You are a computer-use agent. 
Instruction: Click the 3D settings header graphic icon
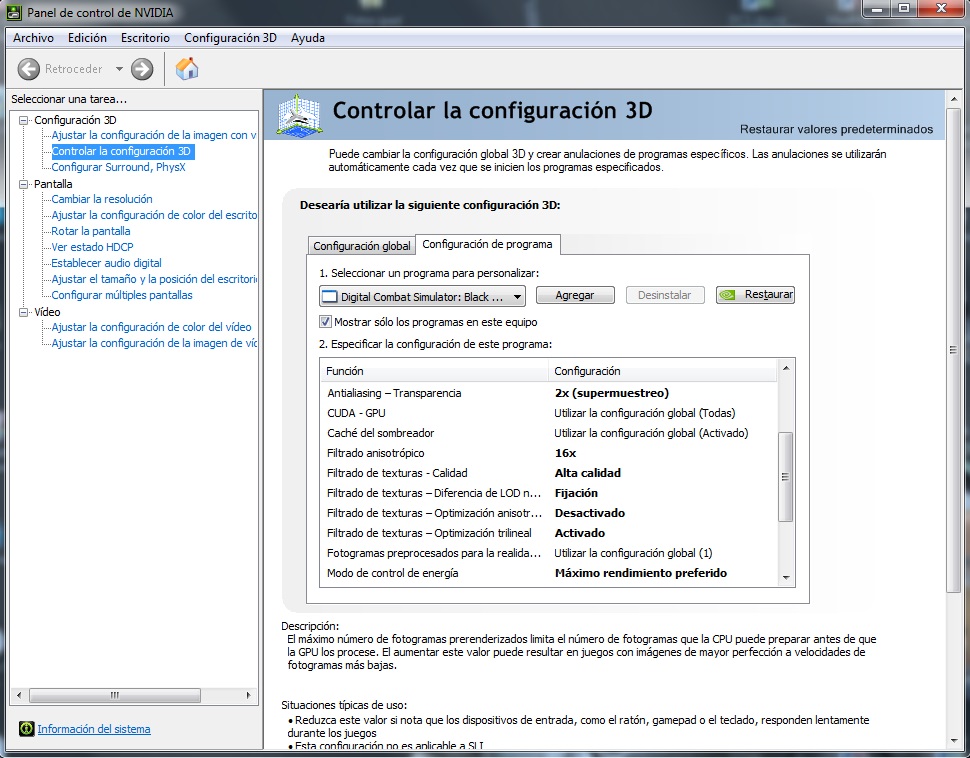pos(299,115)
